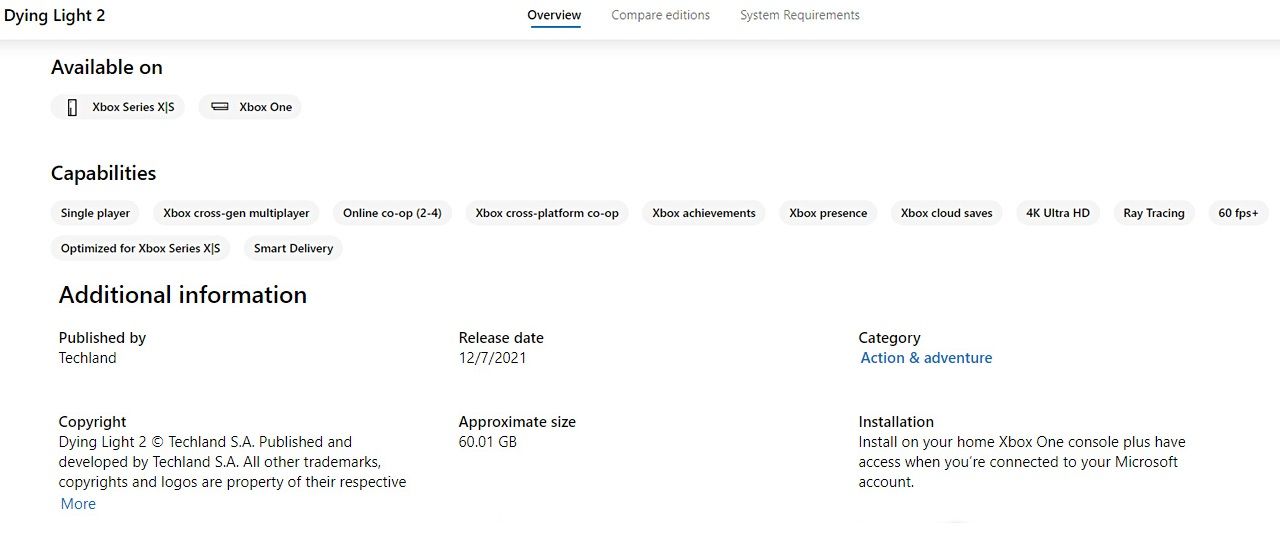Viewport: 1287px width, 549px height.
Task: Click the Release date label
Action: [501, 338]
